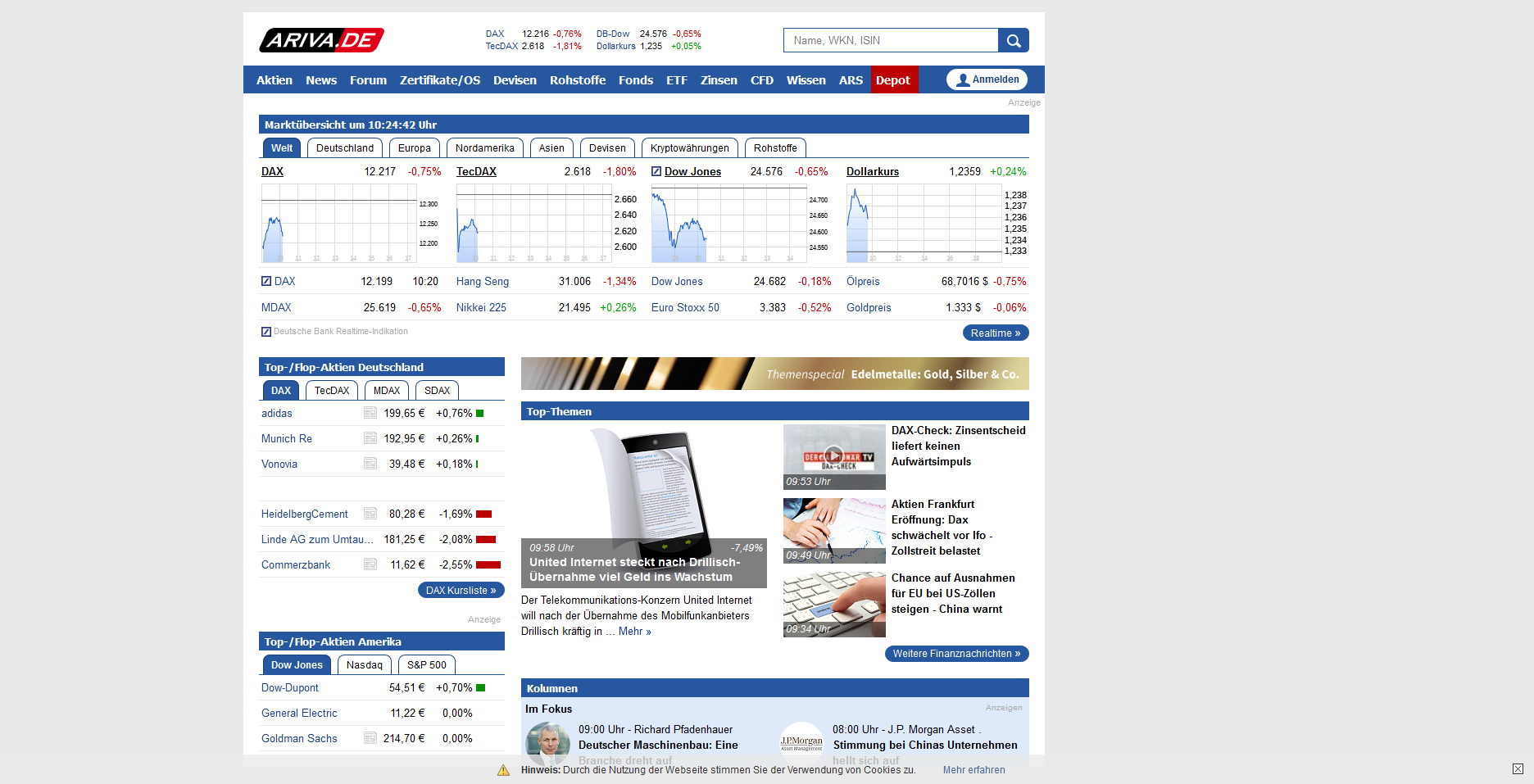Click the news icon next to HeidelbergCement
The height and width of the screenshot is (784, 1534).
pos(370,514)
